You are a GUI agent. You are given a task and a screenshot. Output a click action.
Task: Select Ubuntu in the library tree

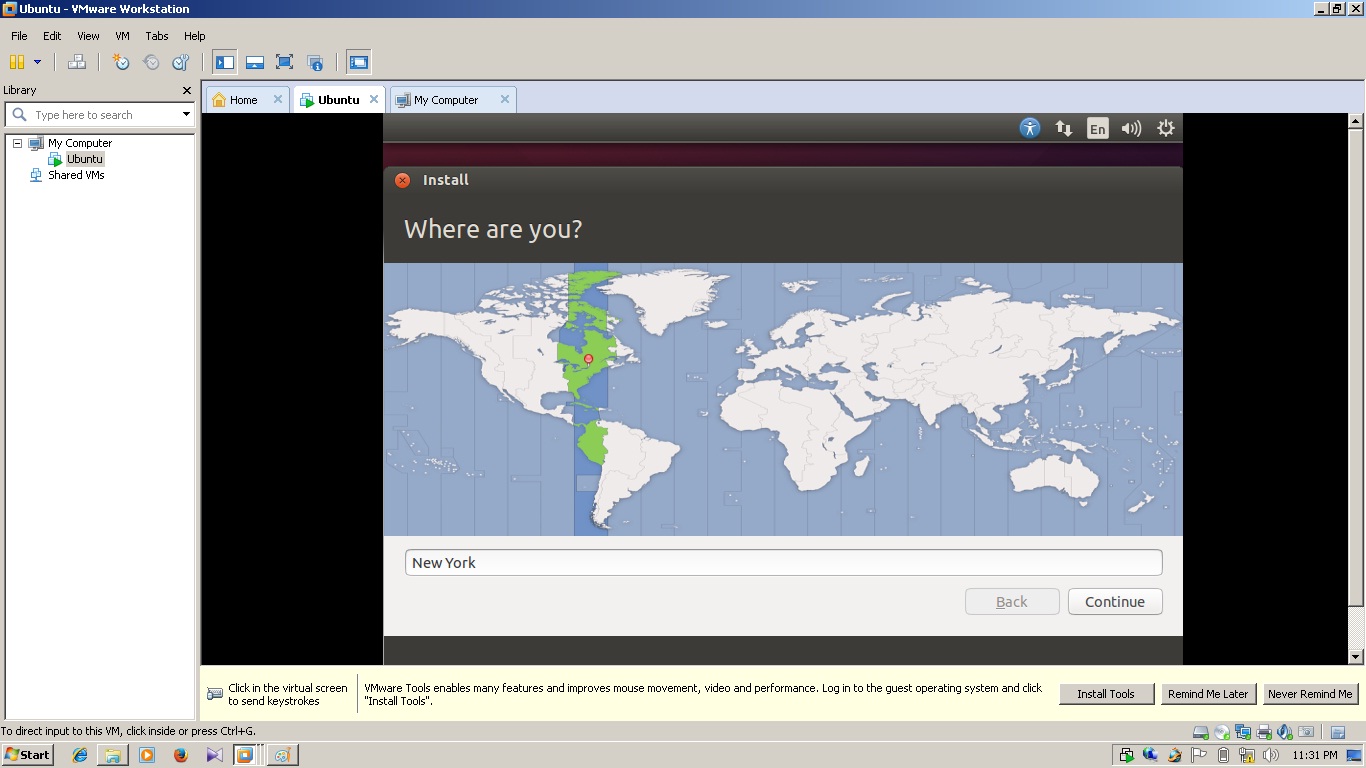click(85, 159)
